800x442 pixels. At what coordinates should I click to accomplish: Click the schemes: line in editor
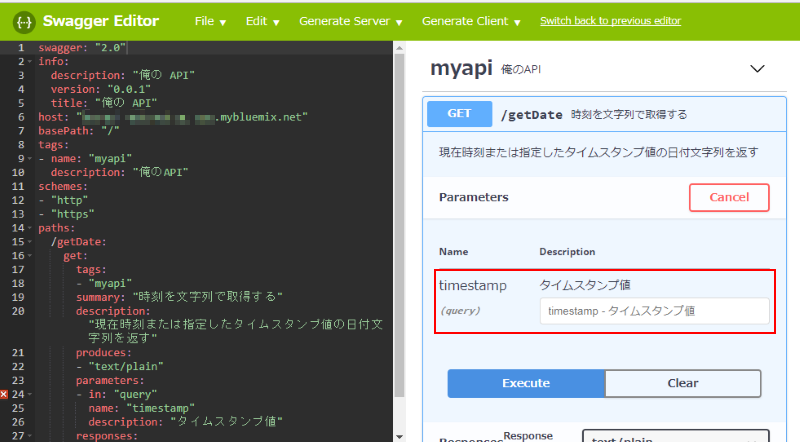(63, 186)
